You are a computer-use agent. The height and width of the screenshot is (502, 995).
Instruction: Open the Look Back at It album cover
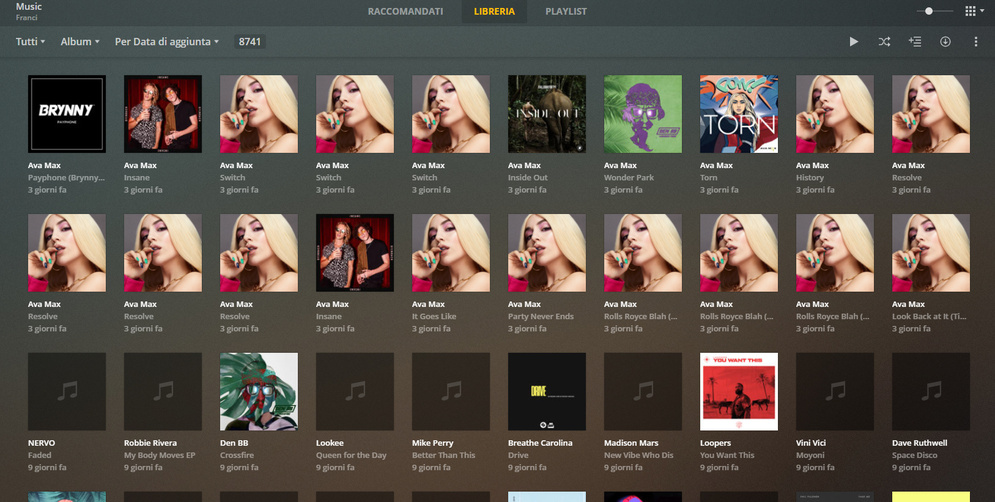(931, 253)
